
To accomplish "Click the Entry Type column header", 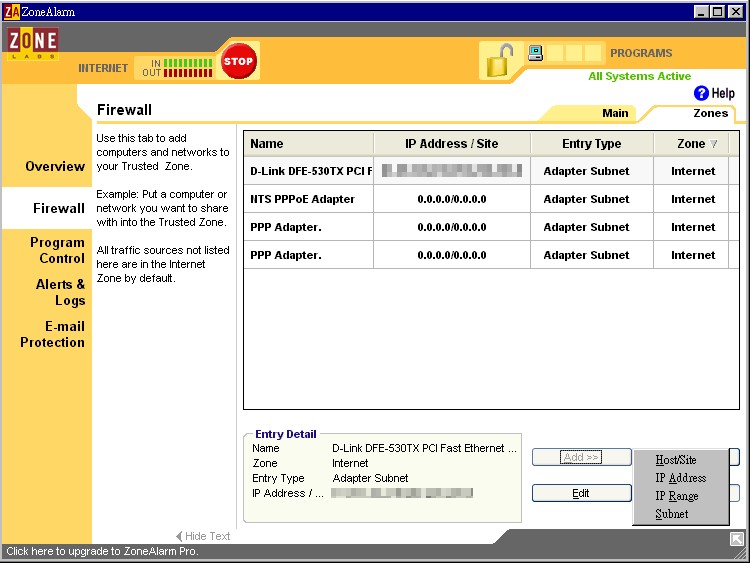I will click(x=591, y=144).
